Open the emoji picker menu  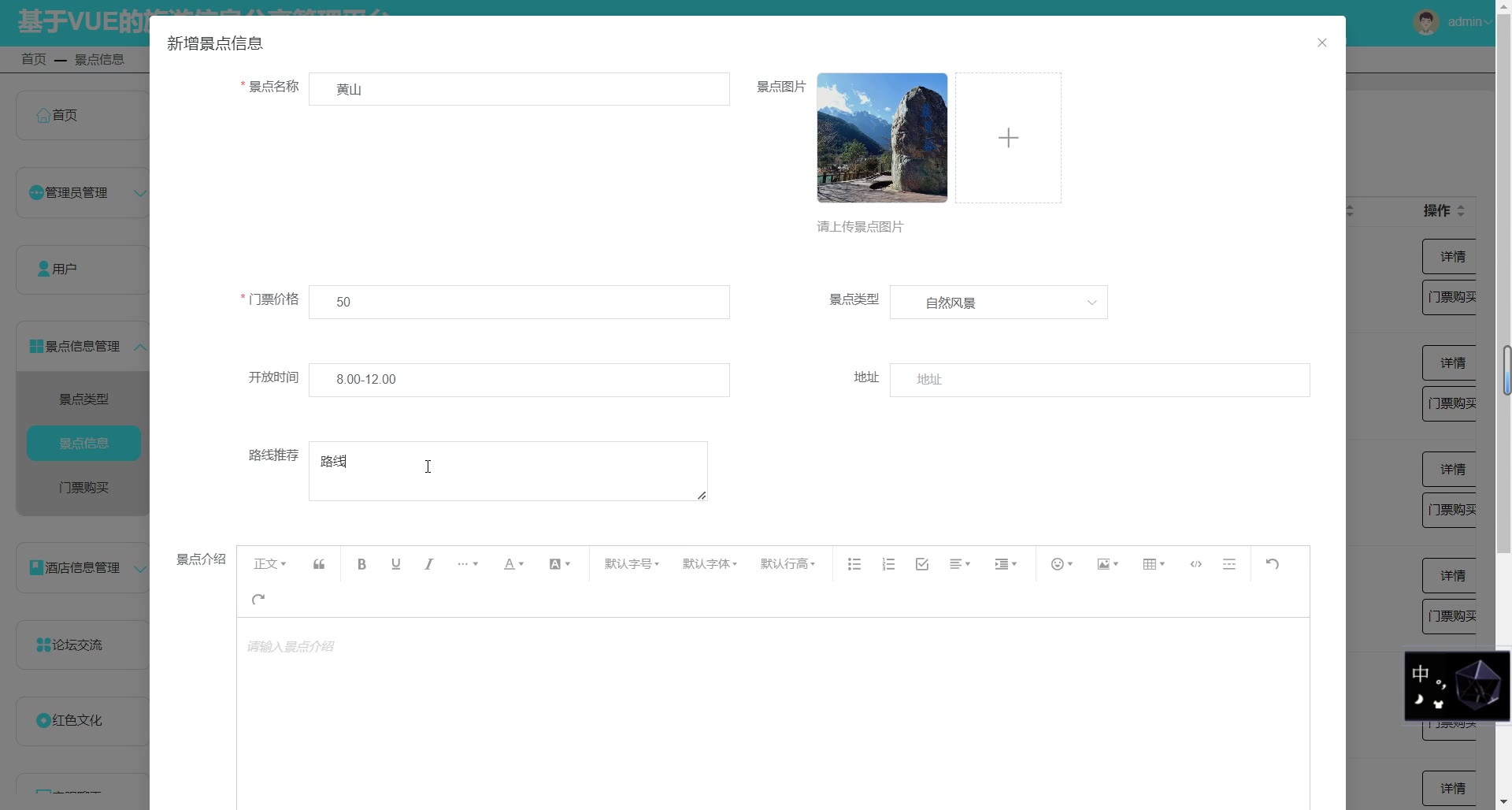coord(1062,564)
